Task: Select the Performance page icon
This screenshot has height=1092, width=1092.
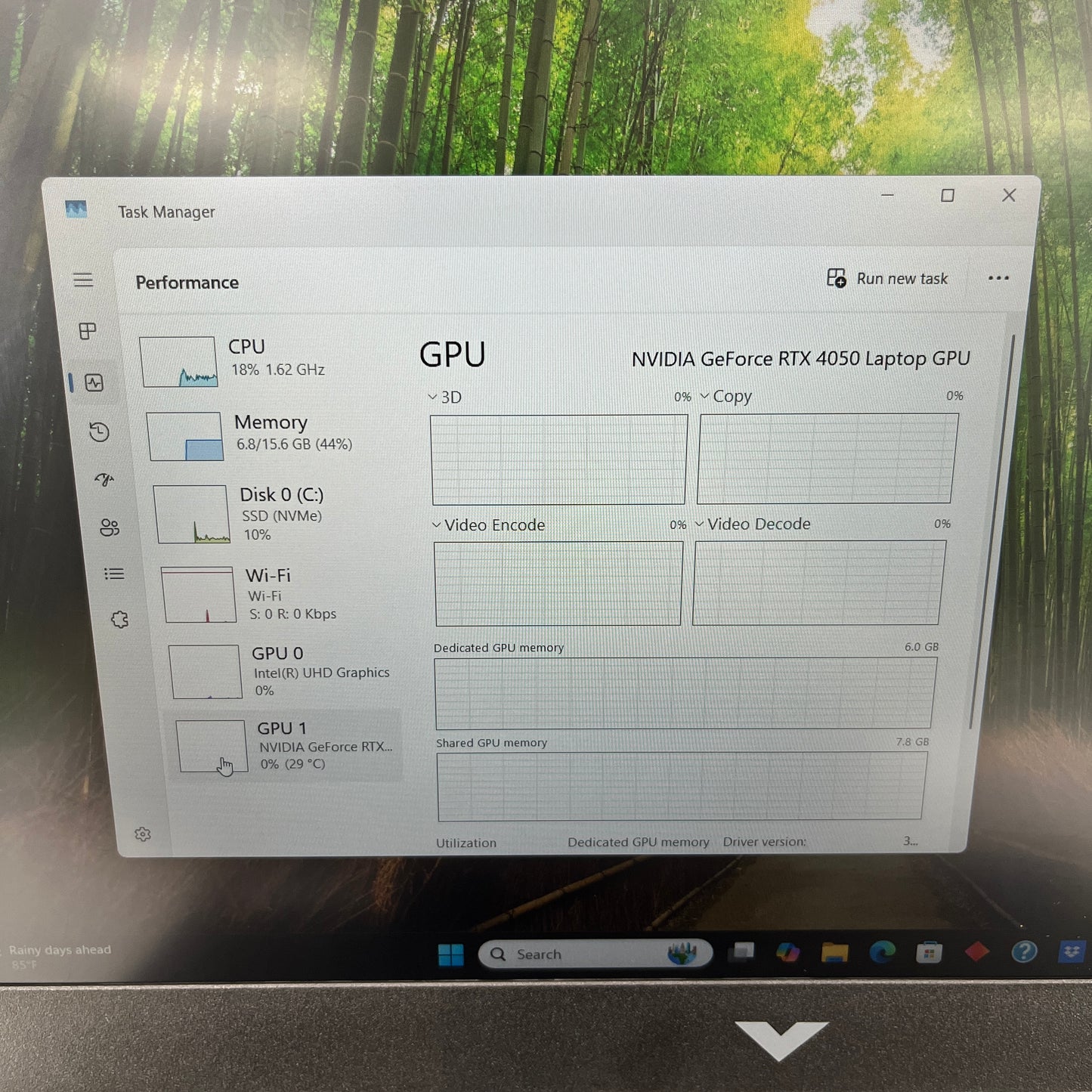Action: click(94, 382)
